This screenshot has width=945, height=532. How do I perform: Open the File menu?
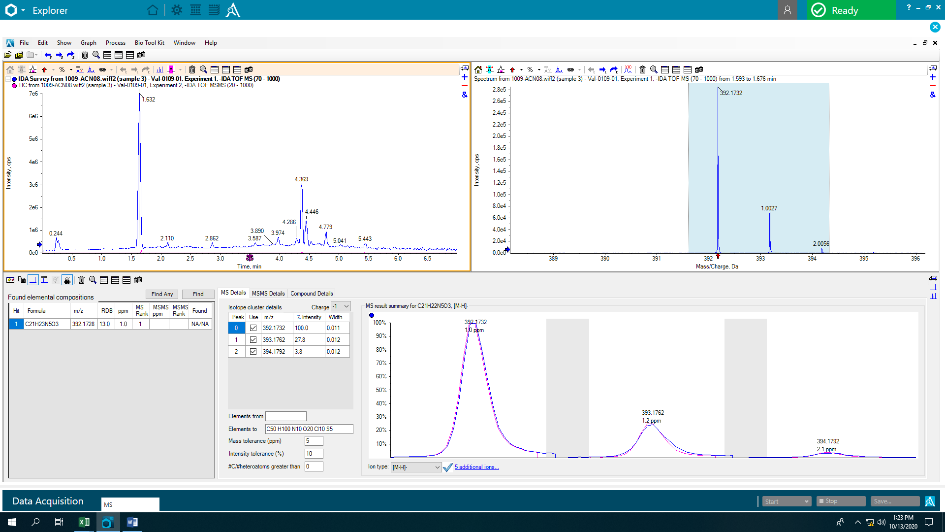[24, 43]
